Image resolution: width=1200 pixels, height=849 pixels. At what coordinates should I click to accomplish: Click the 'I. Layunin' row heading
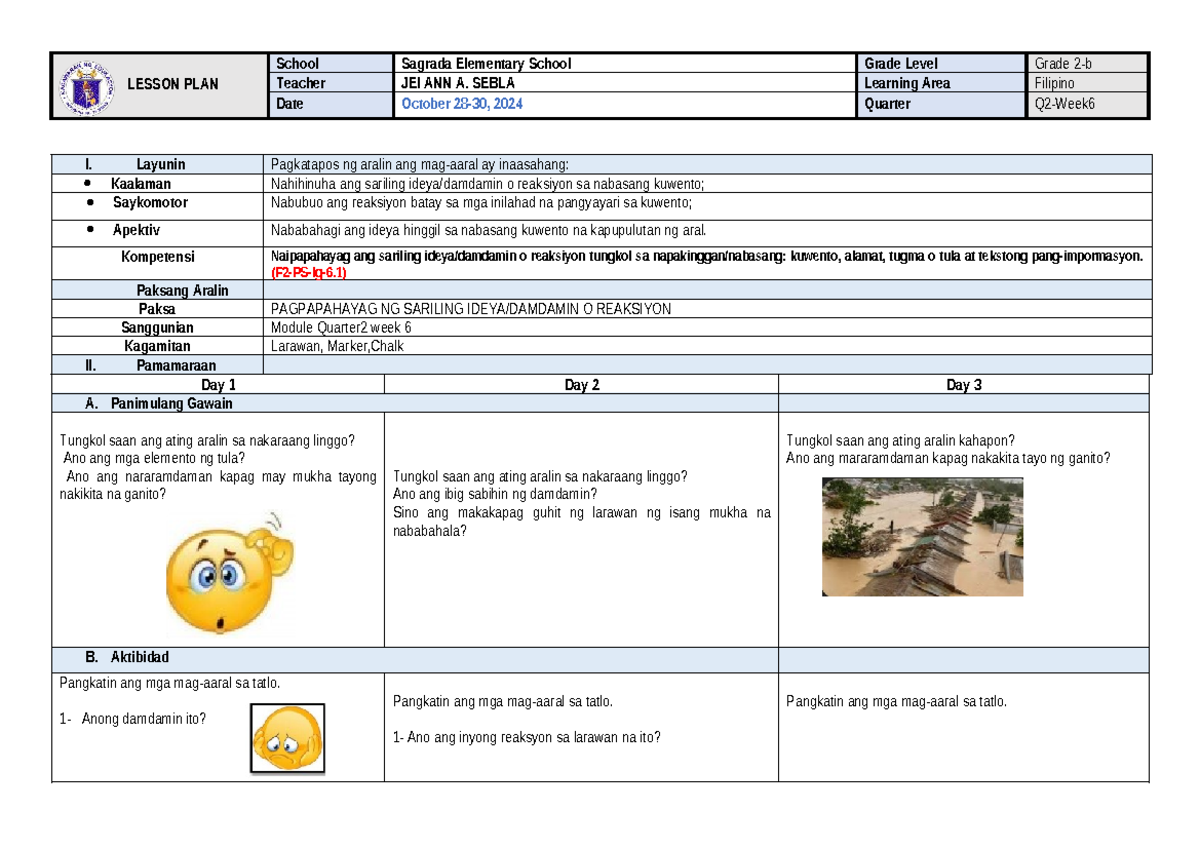click(x=136, y=164)
